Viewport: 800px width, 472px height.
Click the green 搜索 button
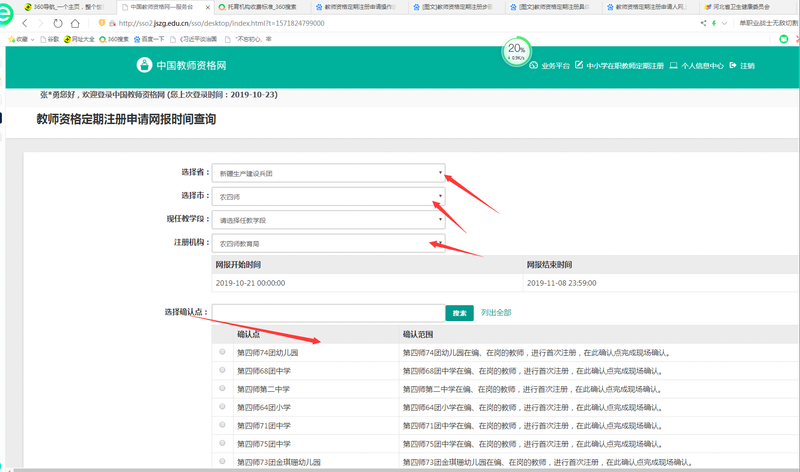(x=459, y=313)
